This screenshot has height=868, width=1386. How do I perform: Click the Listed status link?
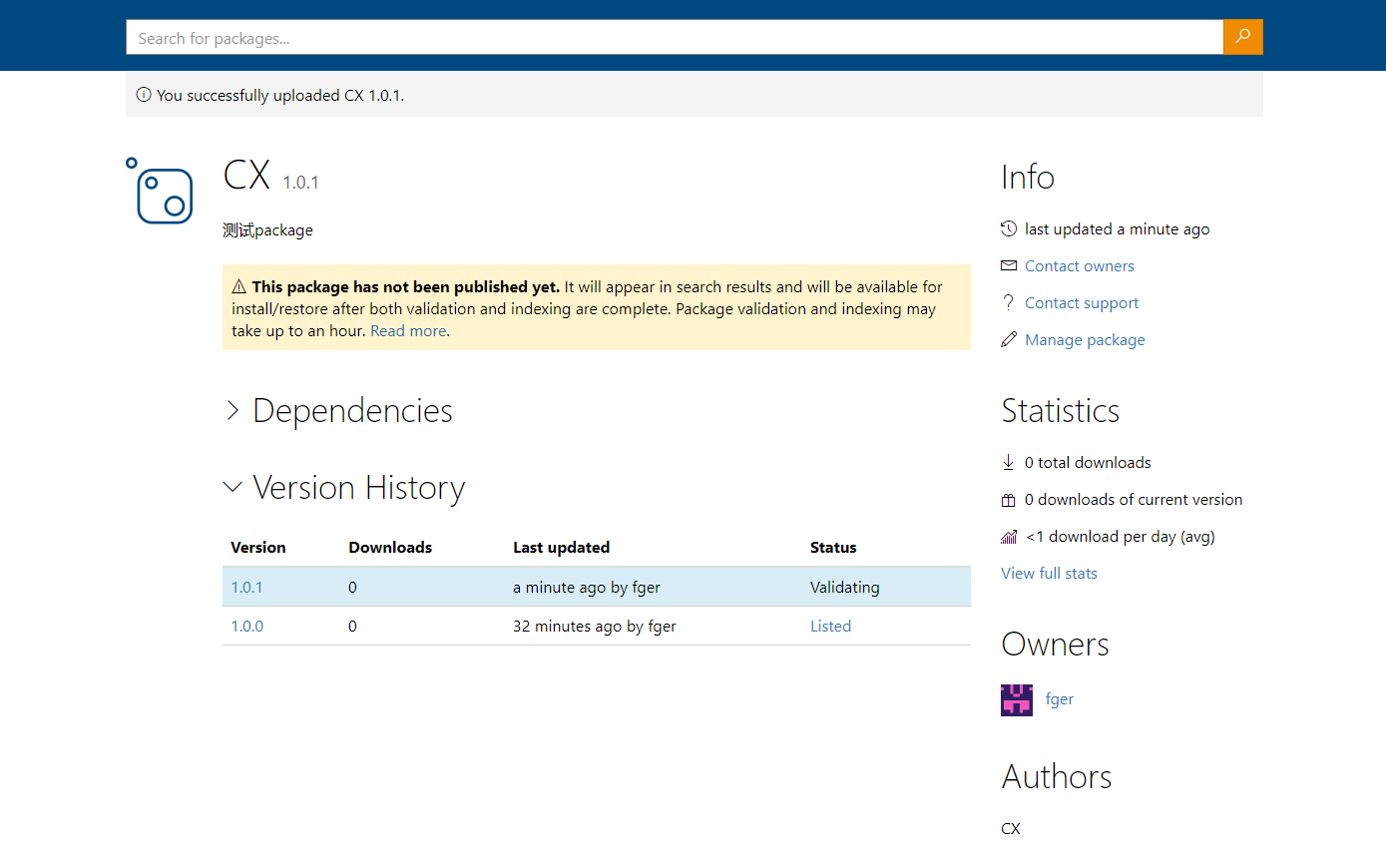click(x=830, y=626)
